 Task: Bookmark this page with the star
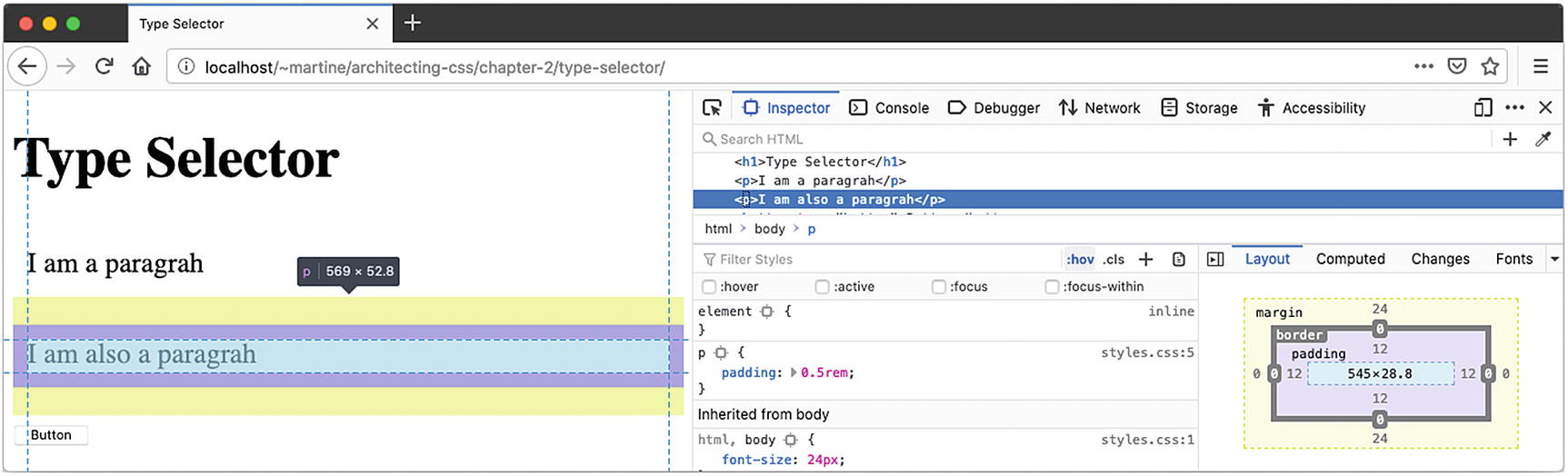(x=1490, y=66)
